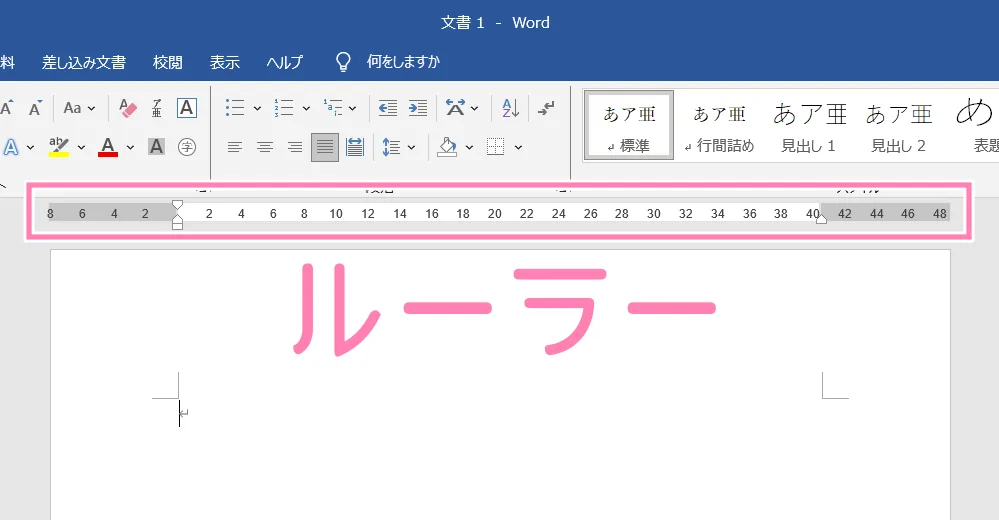Switch to the 差し込み文書 tab
Image resolution: width=999 pixels, height=520 pixels.
84,62
